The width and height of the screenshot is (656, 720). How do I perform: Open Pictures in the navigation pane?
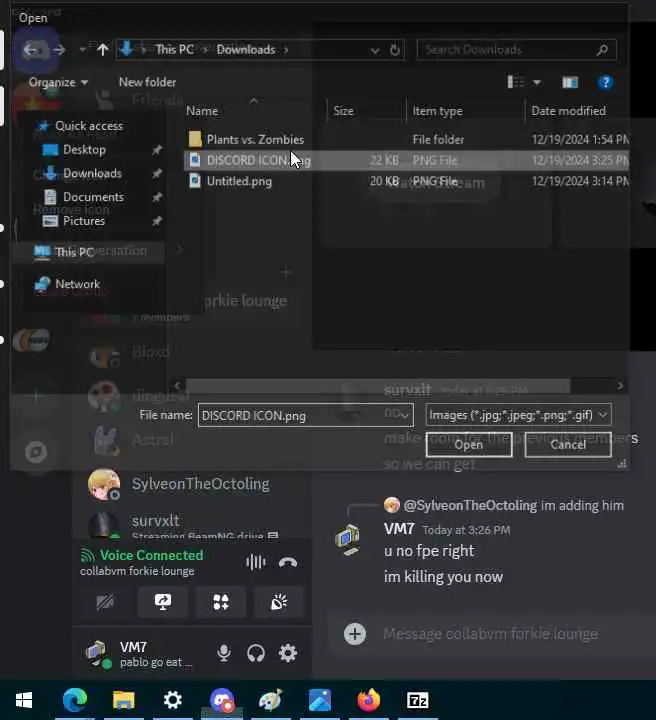(x=84, y=221)
